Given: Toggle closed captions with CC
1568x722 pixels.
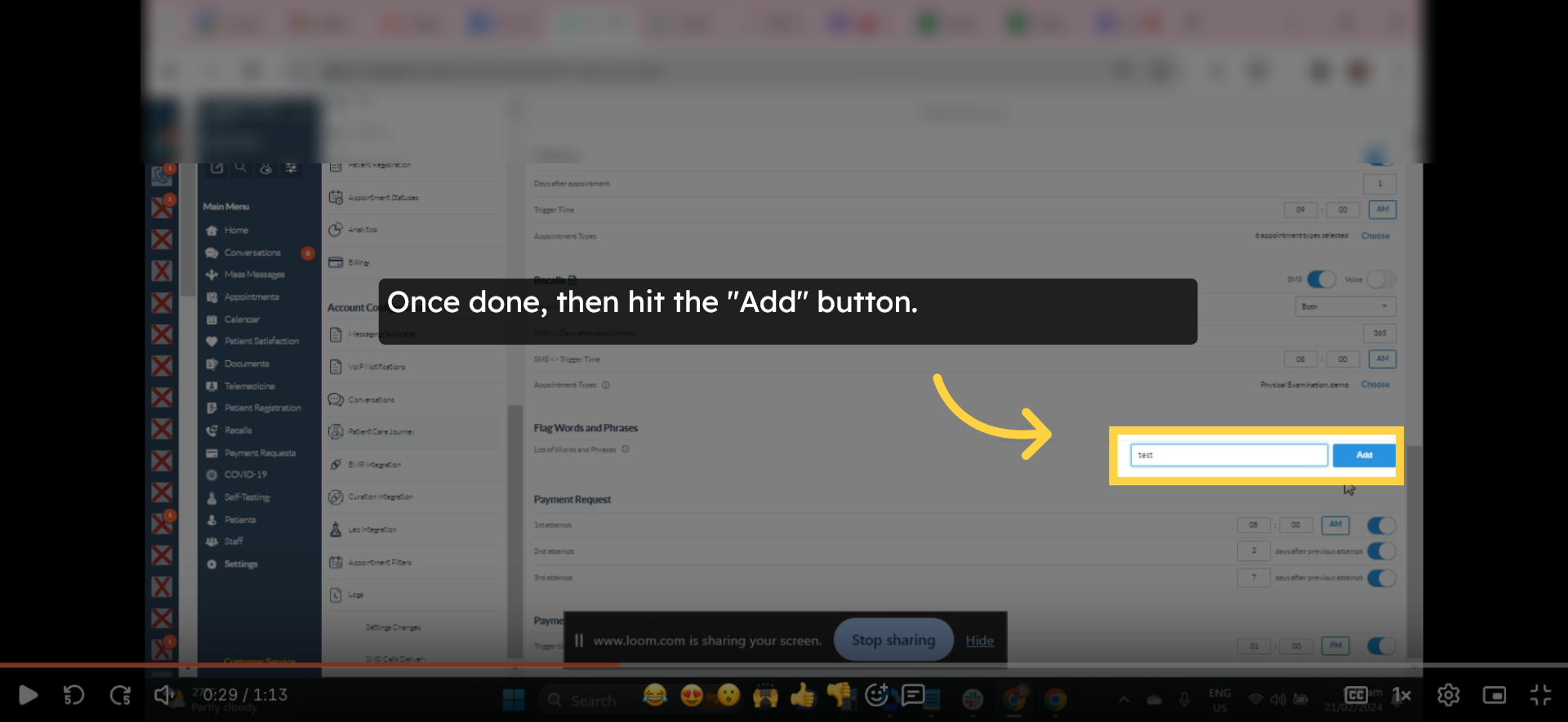Looking at the screenshot, I should coord(1356,695).
